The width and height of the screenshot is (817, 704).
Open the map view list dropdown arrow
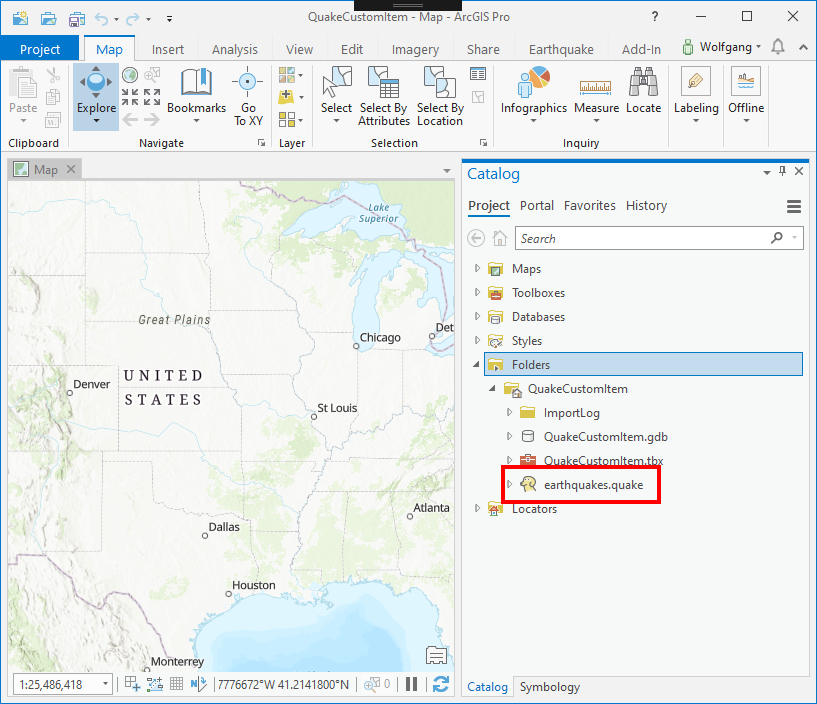click(447, 170)
